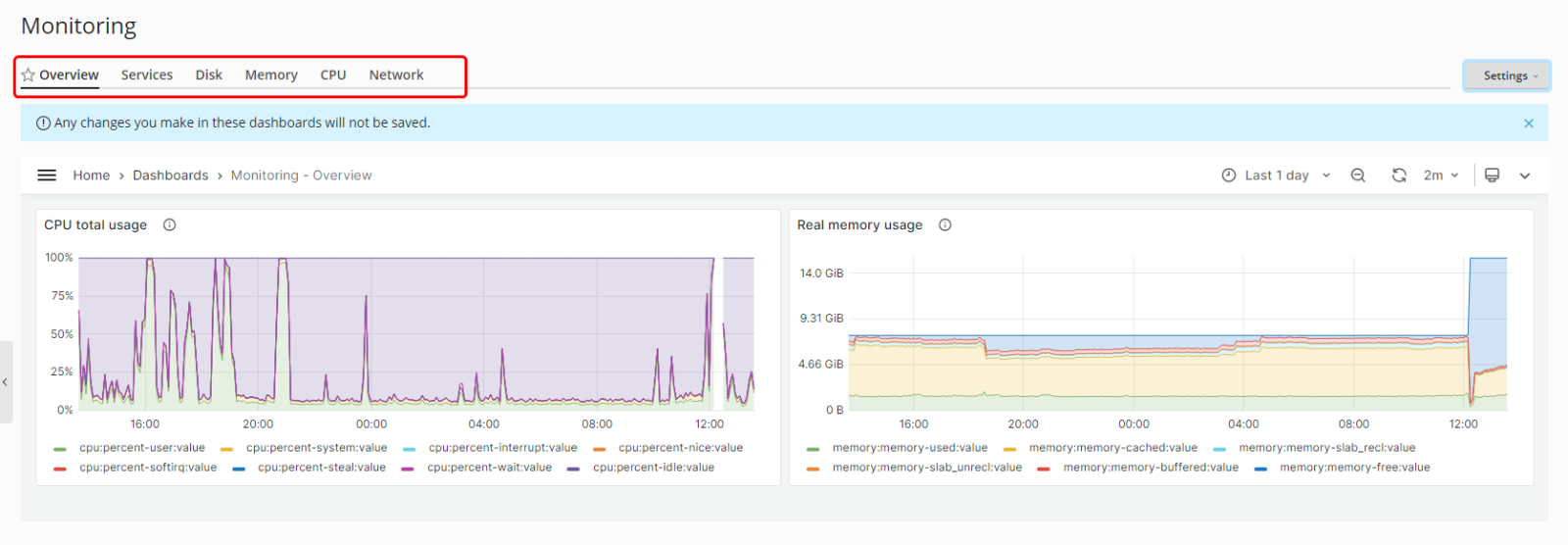The width and height of the screenshot is (1568, 545).
Task: Toggle cpu:percent-user:value series in legend
Action: pyautogui.click(x=142, y=448)
